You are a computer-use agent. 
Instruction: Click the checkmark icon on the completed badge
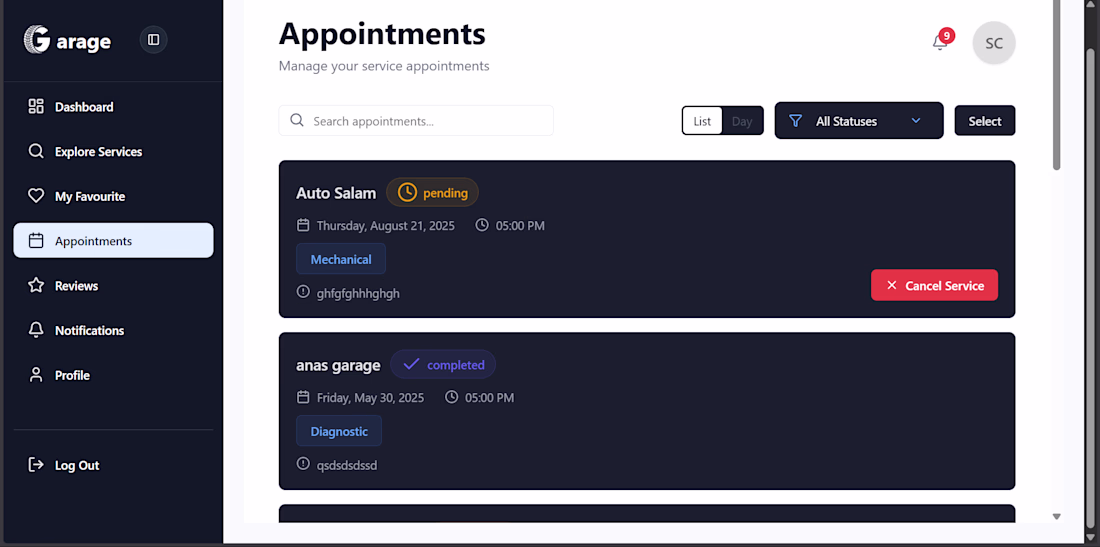pyautogui.click(x=411, y=364)
